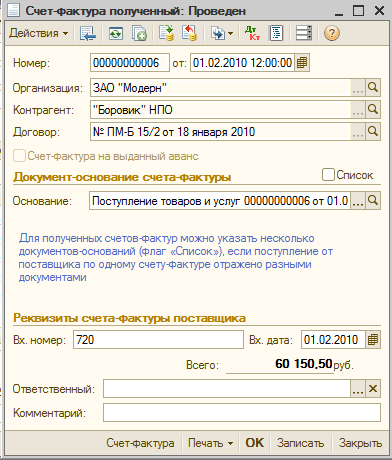This screenshot has height=460, width=392.
Task: Click the unpost document icon with red arrow
Action: (x=189, y=33)
